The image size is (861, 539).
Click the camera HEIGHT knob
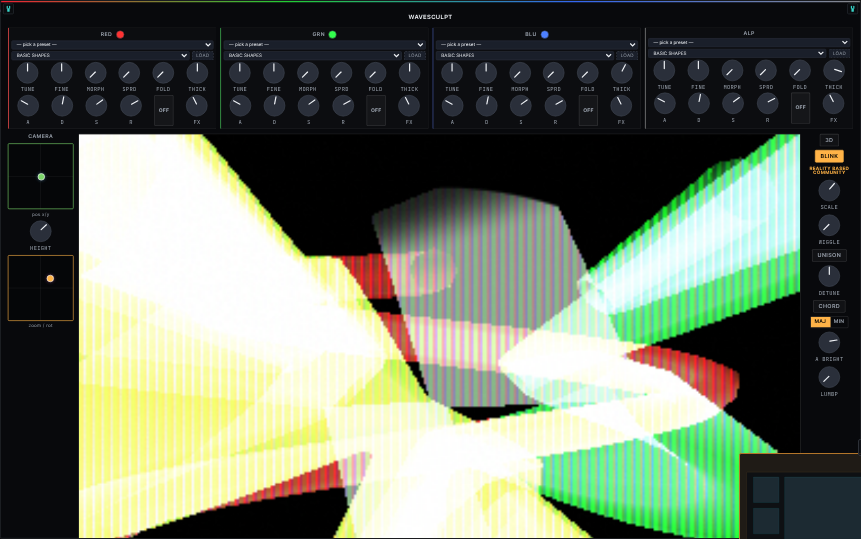41,231
